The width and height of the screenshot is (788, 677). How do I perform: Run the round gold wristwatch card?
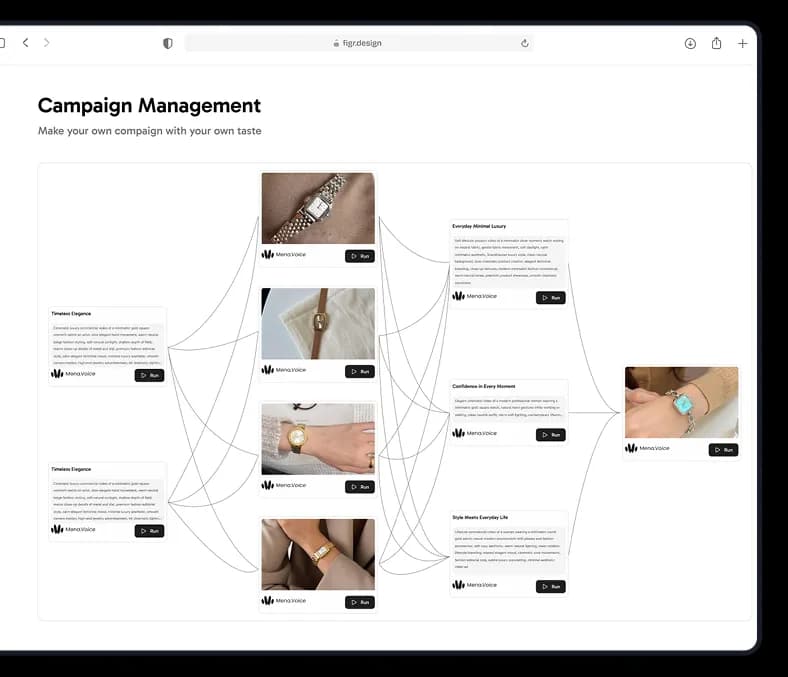(x=360, y=487)
